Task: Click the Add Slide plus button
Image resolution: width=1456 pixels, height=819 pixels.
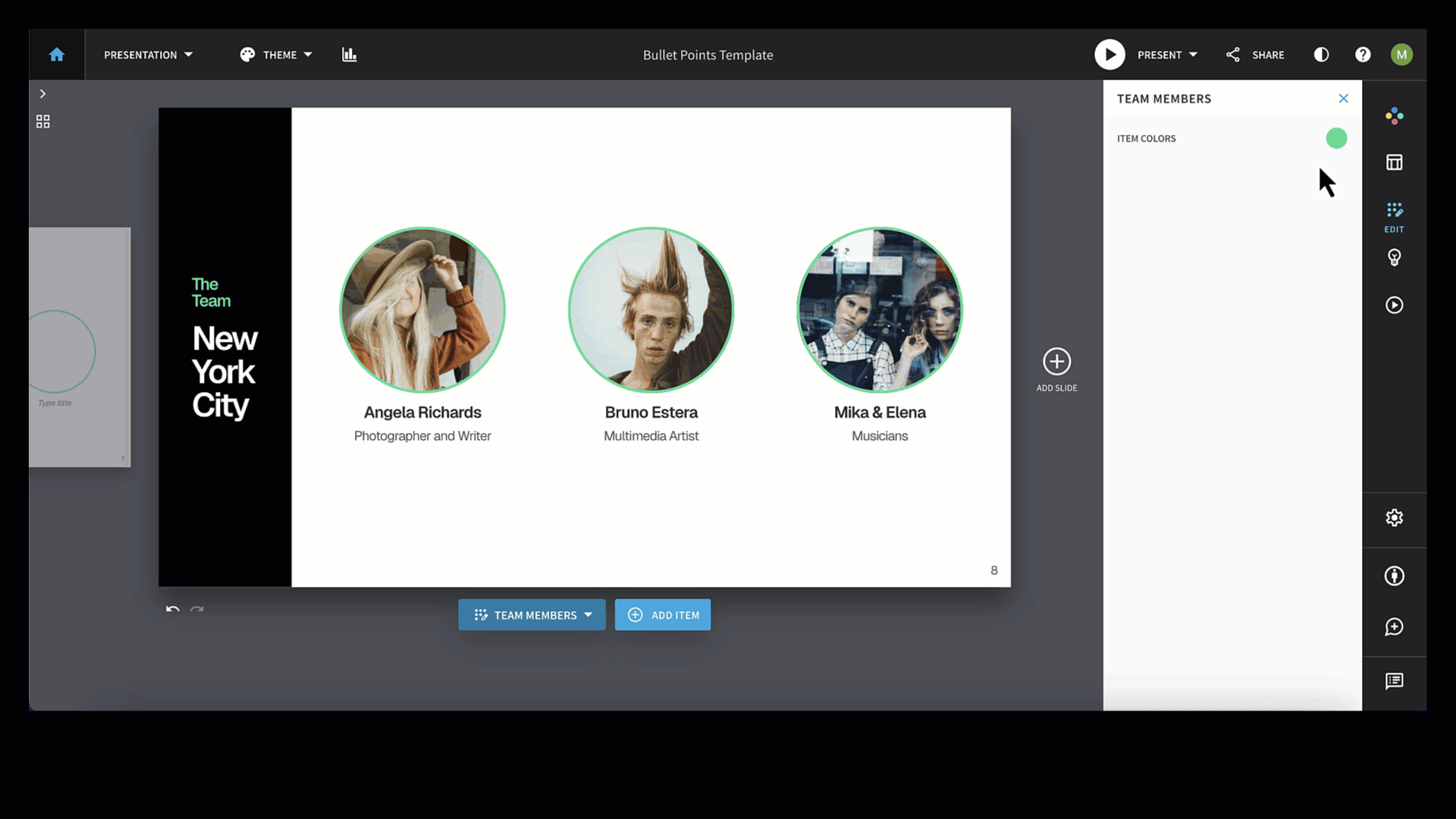Action: click(1056, 362)
